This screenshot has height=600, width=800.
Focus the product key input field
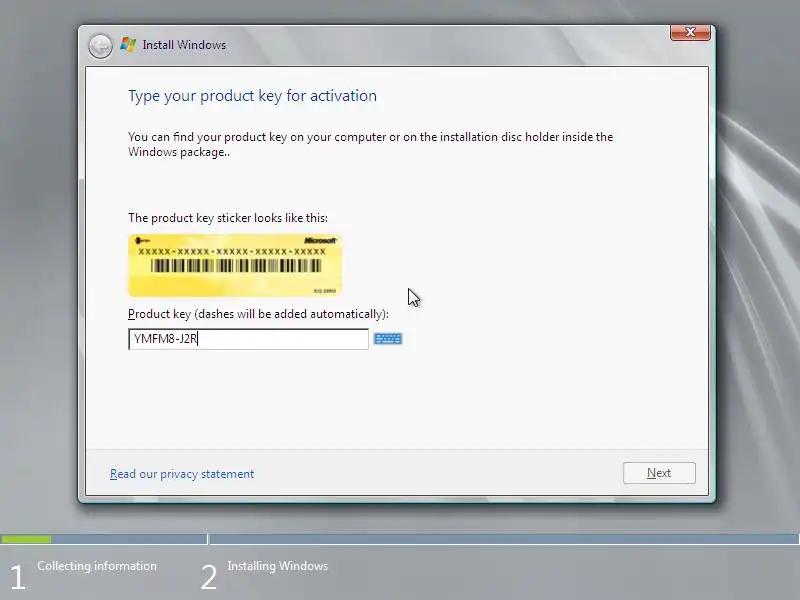(248, 339)
